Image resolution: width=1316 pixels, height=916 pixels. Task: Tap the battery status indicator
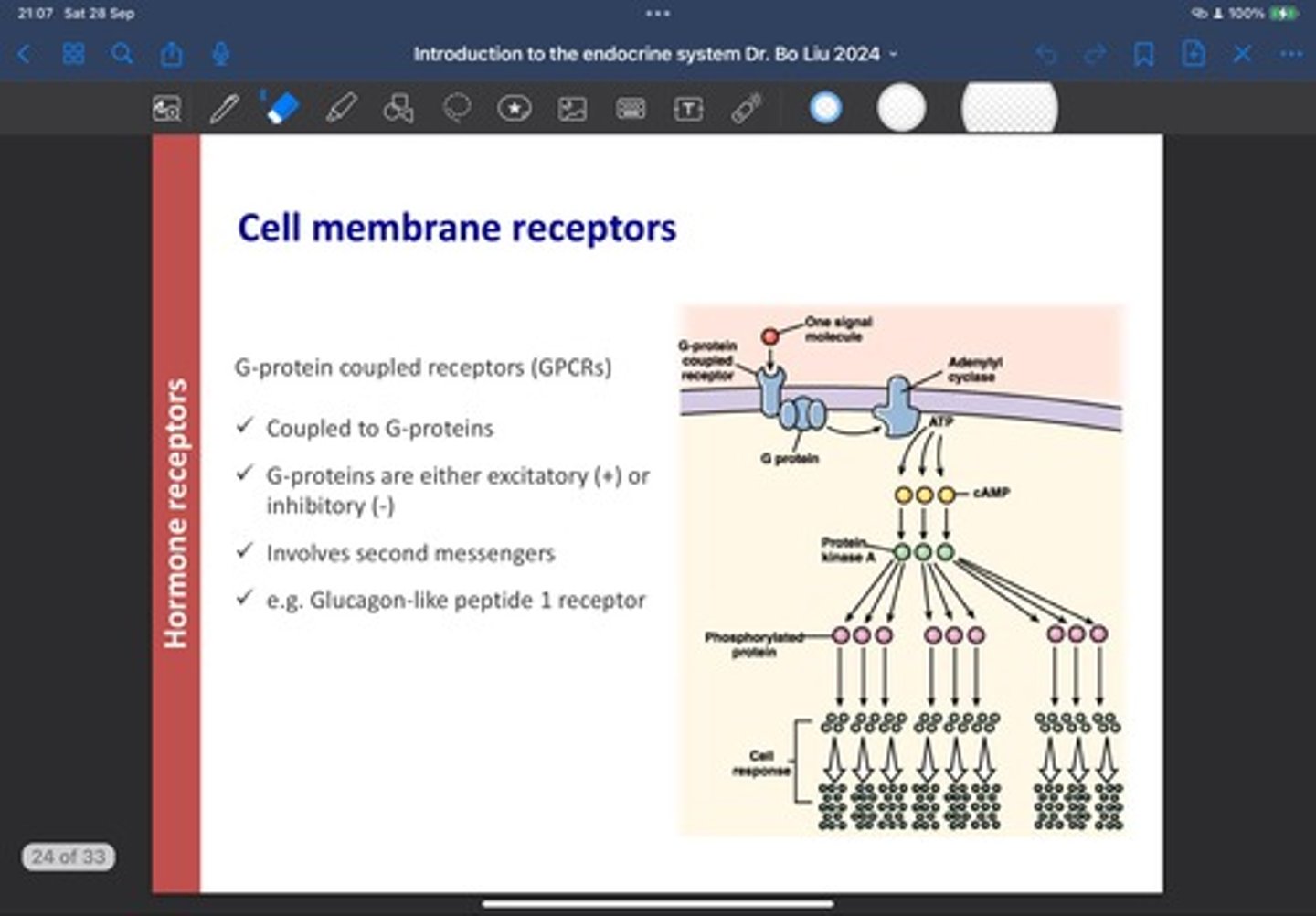1282,14
